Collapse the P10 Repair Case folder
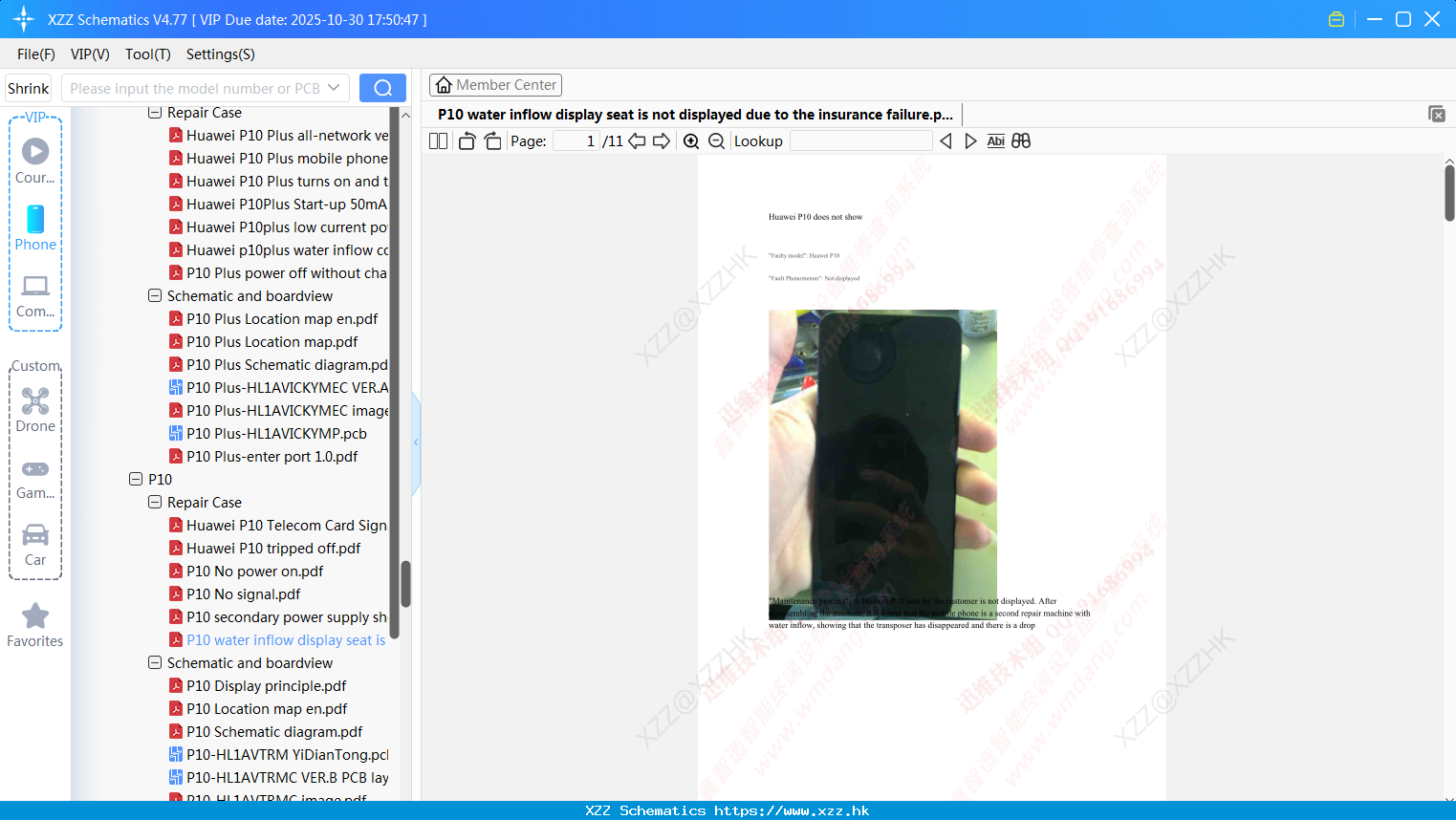 (x=155, y=502)
